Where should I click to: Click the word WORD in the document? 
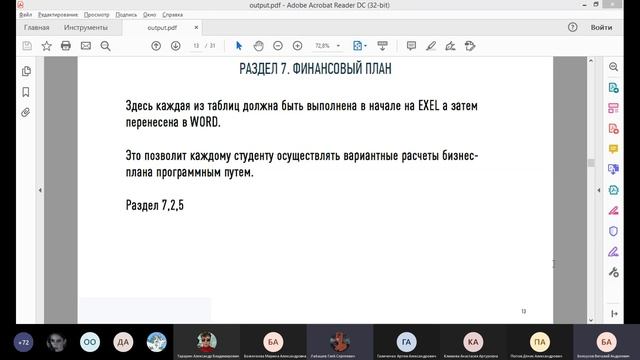click(x=205, y=122)
